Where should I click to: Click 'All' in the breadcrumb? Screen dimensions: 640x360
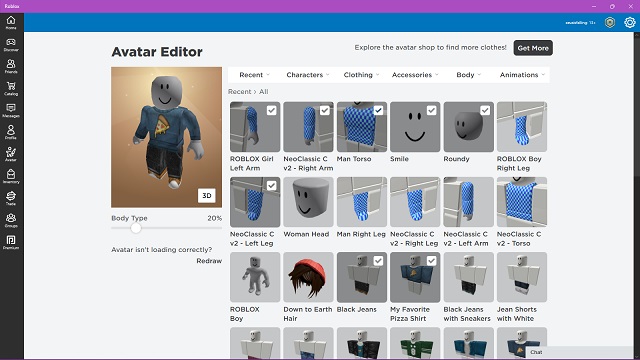264,91
